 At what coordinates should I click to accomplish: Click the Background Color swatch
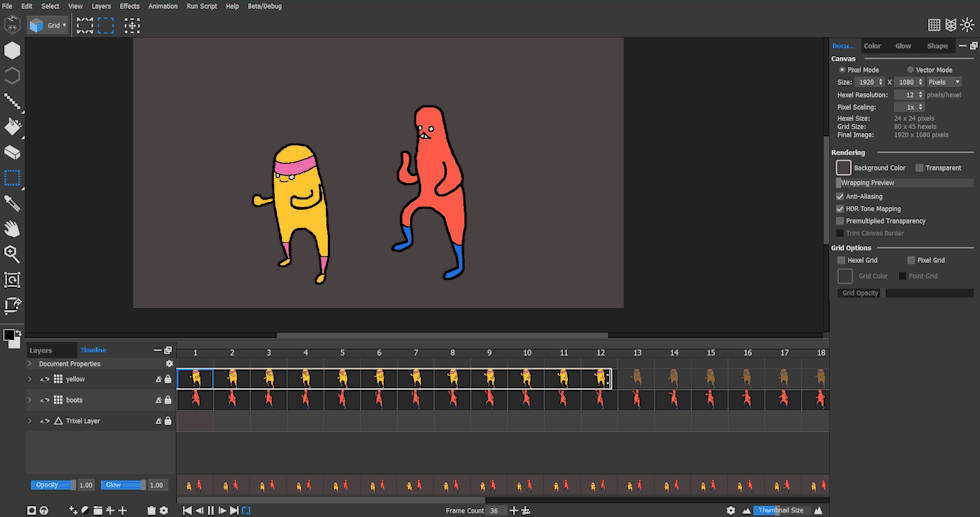pyautogui.click(x=844, y=168)
